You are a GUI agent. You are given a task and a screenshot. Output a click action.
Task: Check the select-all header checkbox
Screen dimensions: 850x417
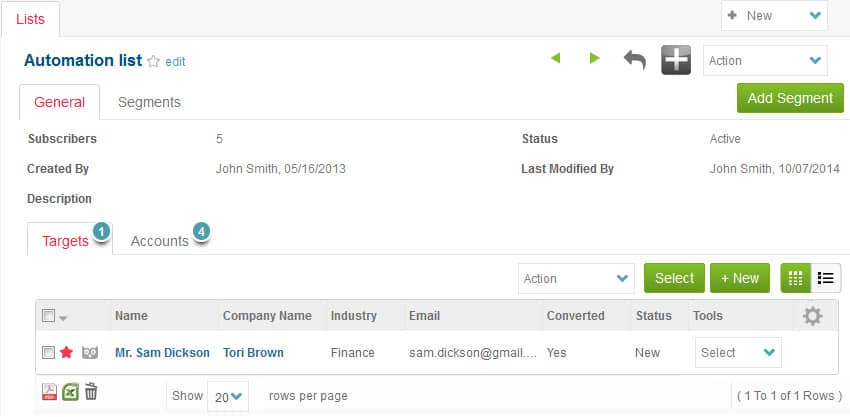click(48, 316)
